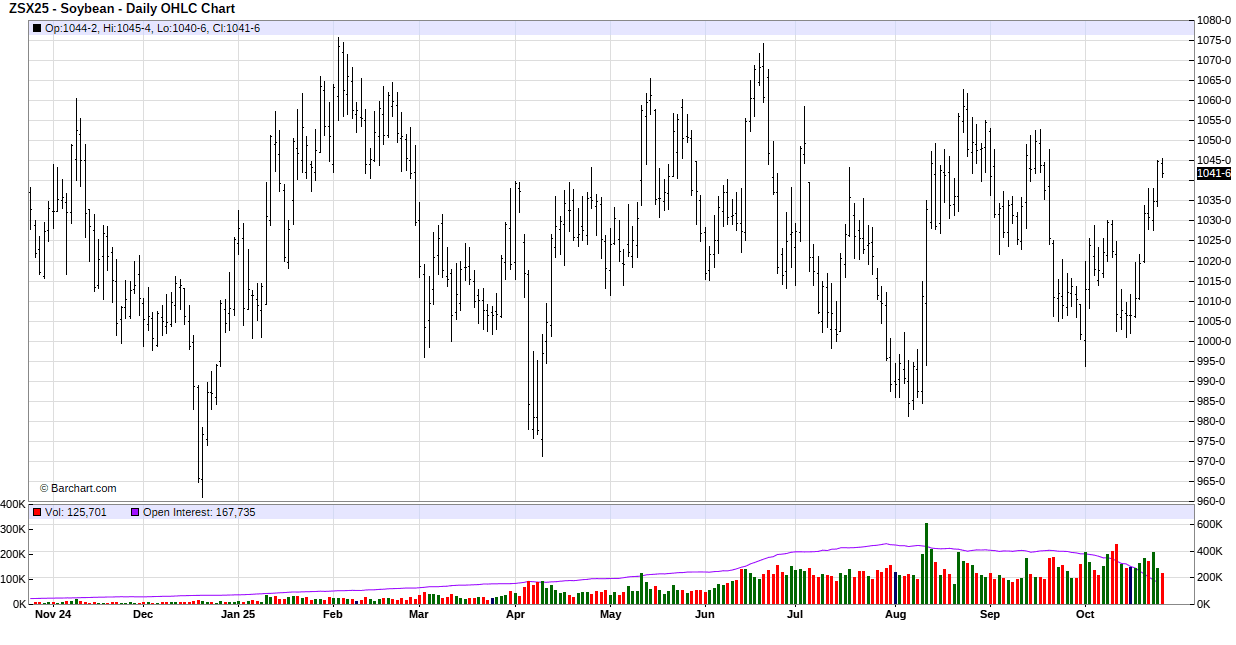Click the 1080-0 price axis label

(1214, 20)
